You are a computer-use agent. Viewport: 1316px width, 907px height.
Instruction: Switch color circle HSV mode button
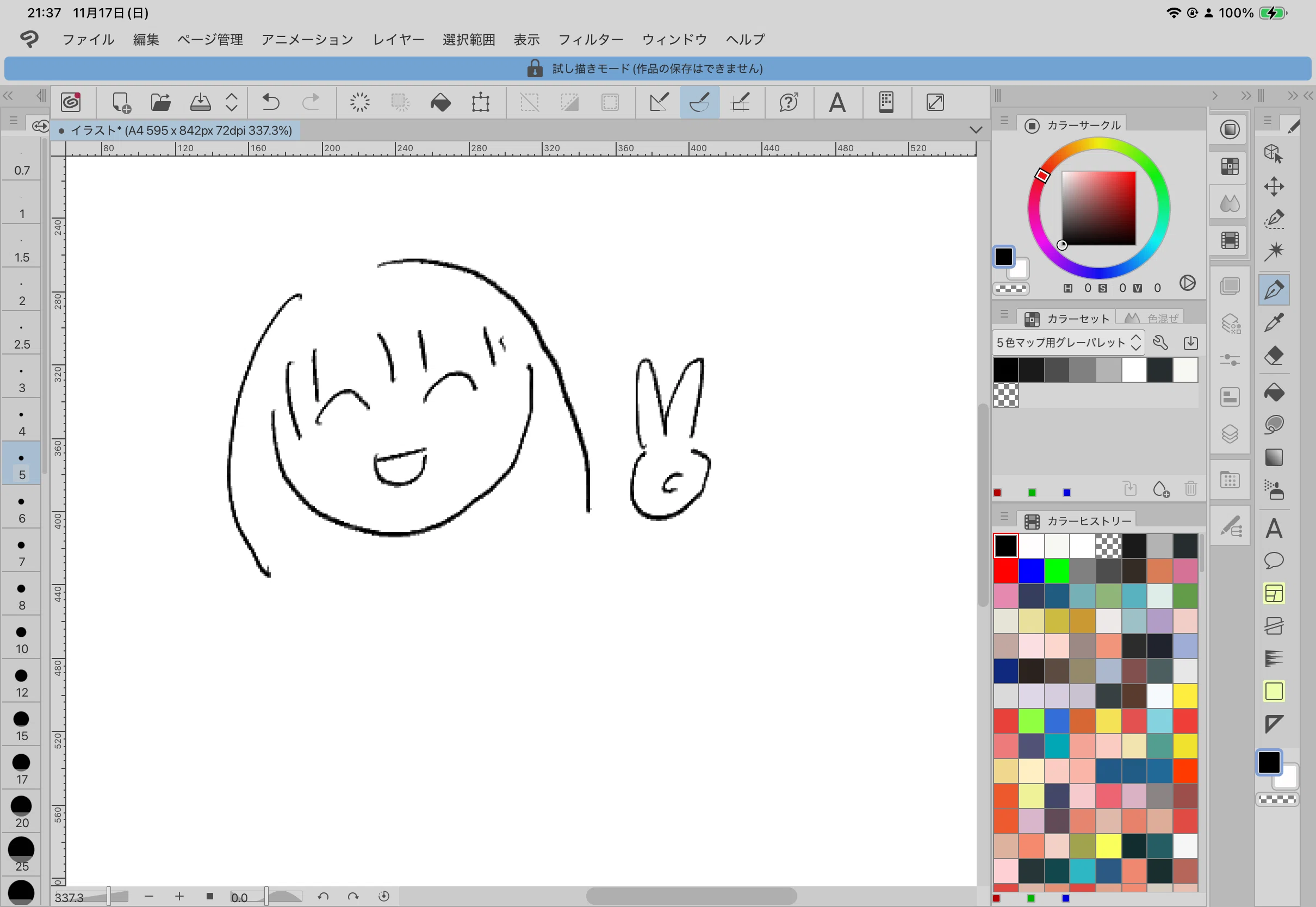tap(1187, 283)
